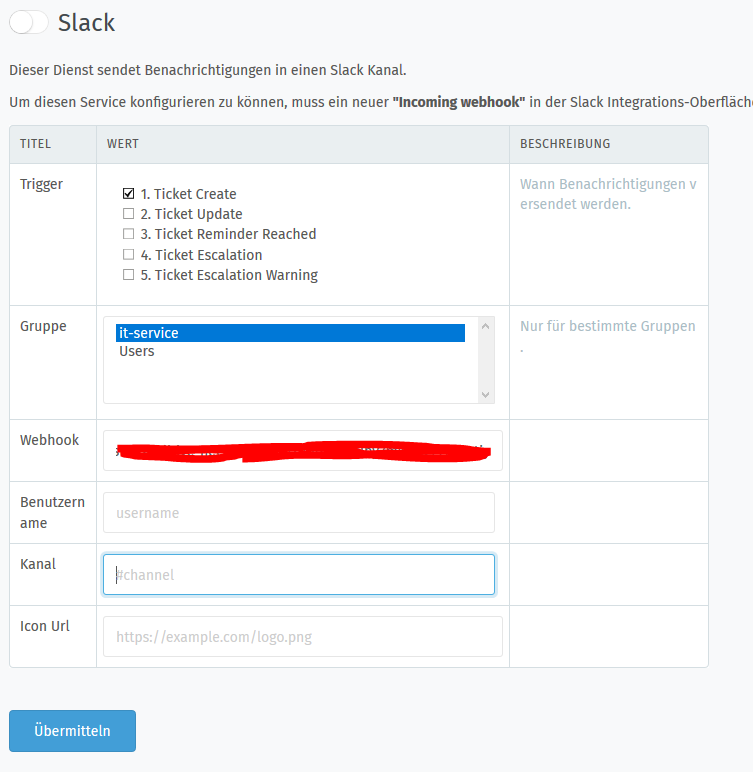Check the Ticket Escalation trigger

[x=128, y=255]
